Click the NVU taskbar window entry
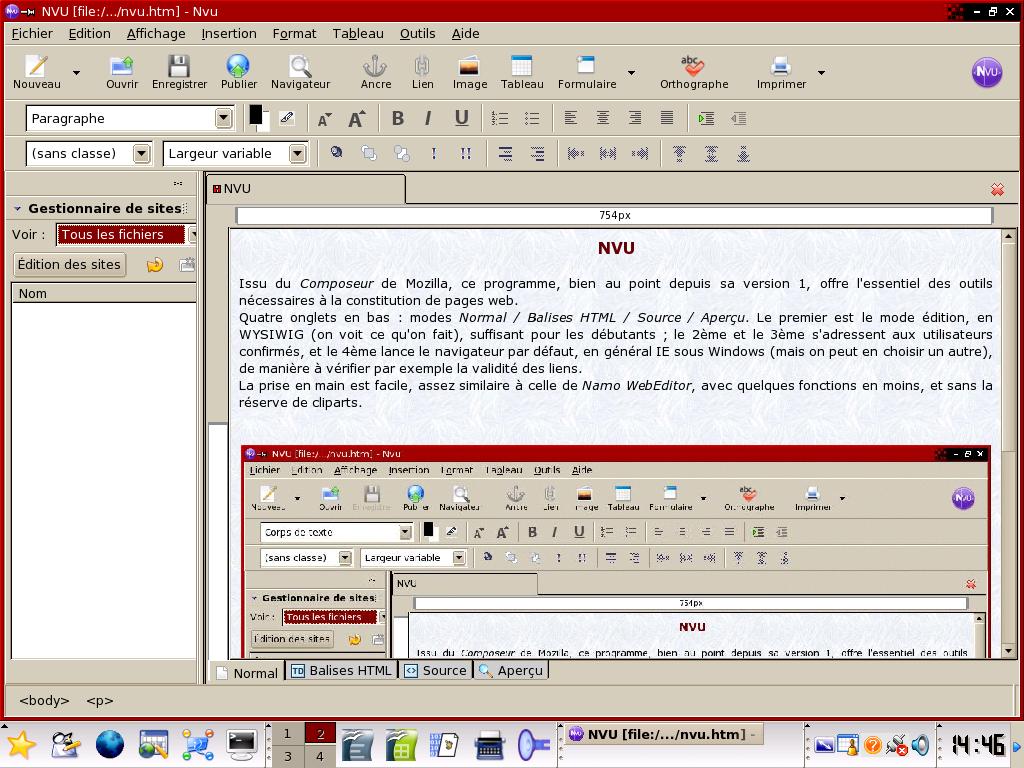Screen dimensions: 1024x768 (662, 735)
